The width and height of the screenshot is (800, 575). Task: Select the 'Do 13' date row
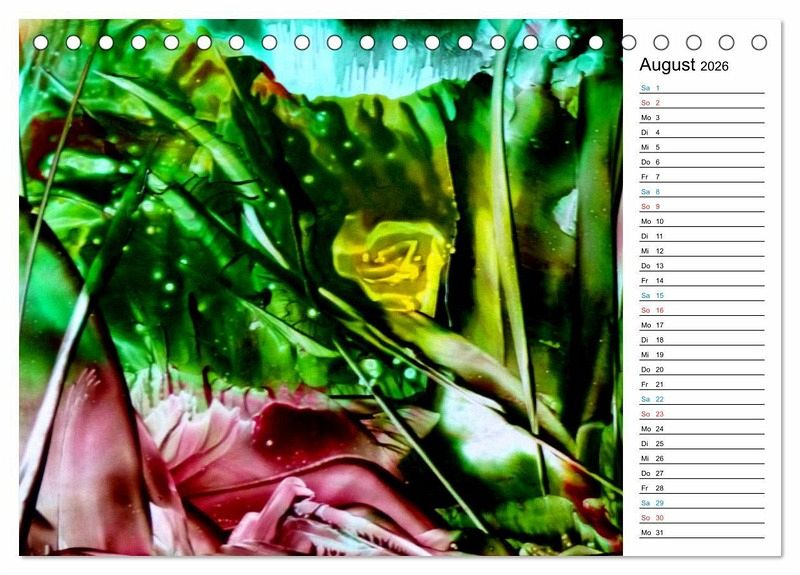[702, 265]
